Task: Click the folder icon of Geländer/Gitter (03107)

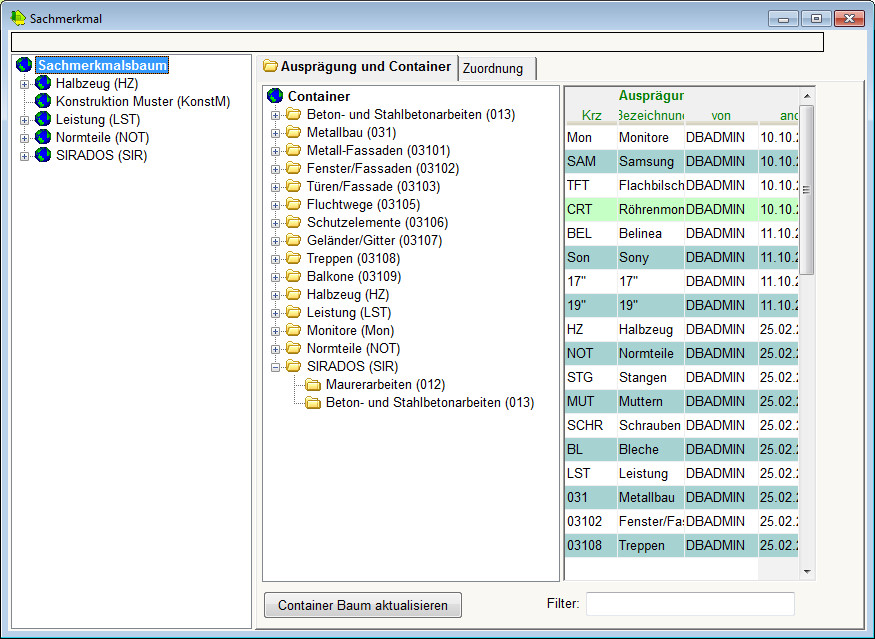Action: click(294, 240)
